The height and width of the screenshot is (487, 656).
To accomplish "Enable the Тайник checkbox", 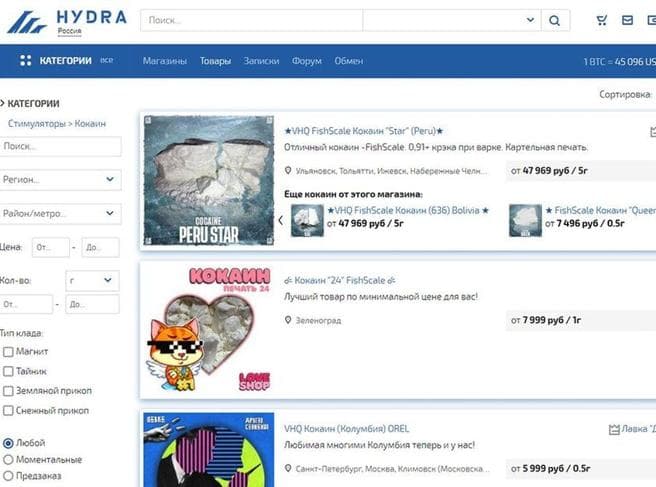I will click(x=8, y=372).
